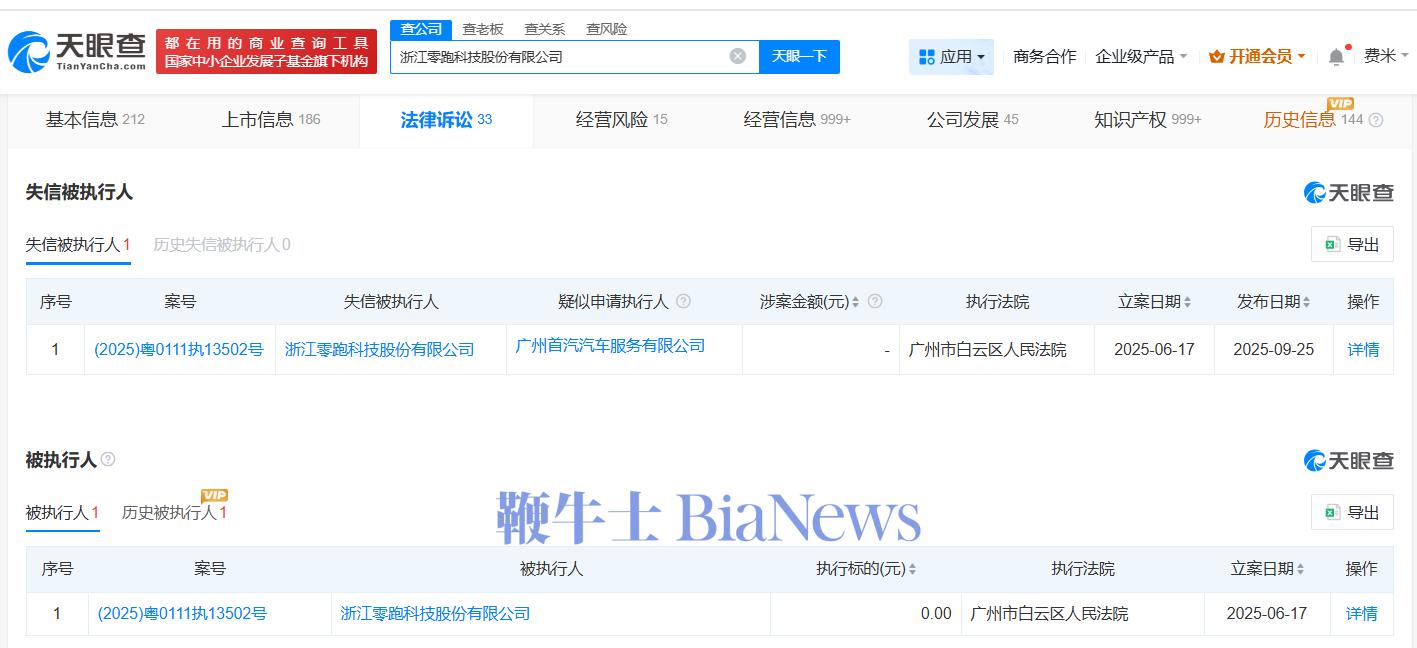Screen dimensions: 1417x648
Task: Open the 费米 user account menu
Action: (x=1385, y=57)
